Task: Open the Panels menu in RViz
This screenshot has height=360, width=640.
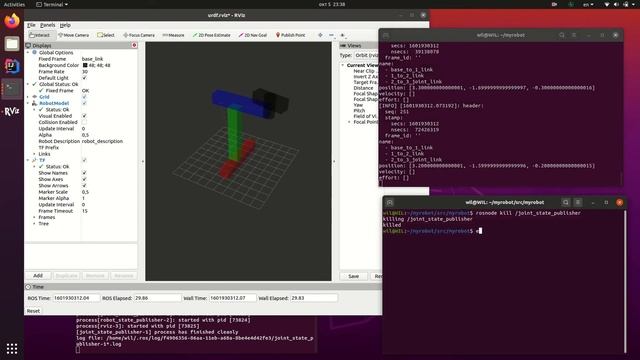Action: point(47,25)
